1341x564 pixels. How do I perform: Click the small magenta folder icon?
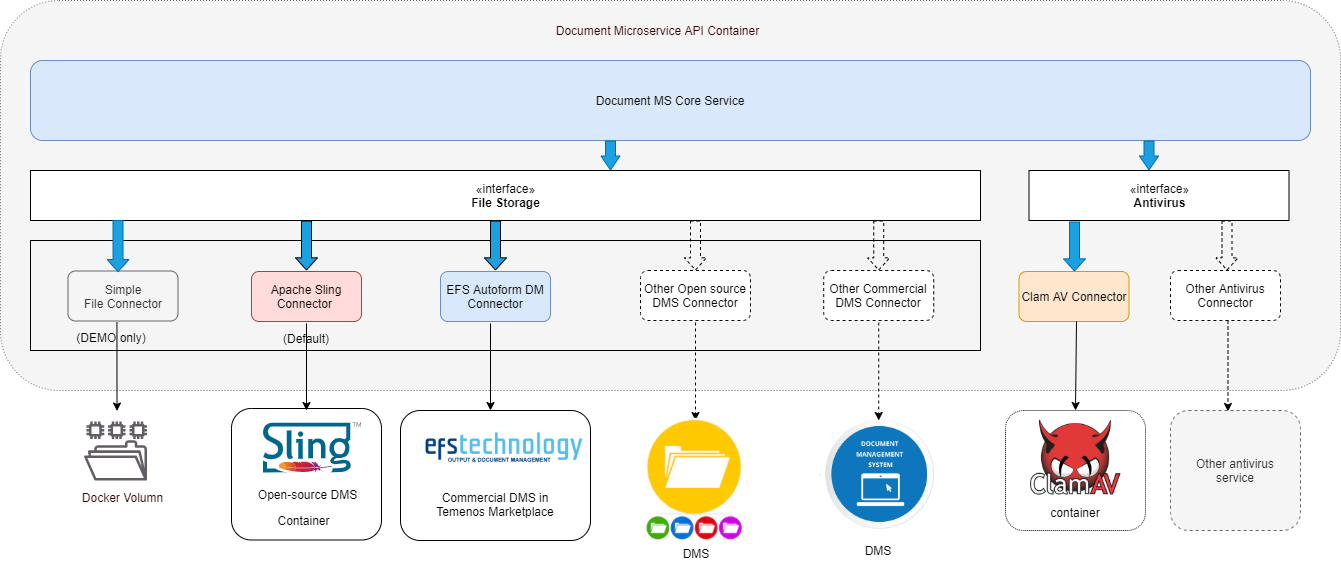tap(729, 527)
